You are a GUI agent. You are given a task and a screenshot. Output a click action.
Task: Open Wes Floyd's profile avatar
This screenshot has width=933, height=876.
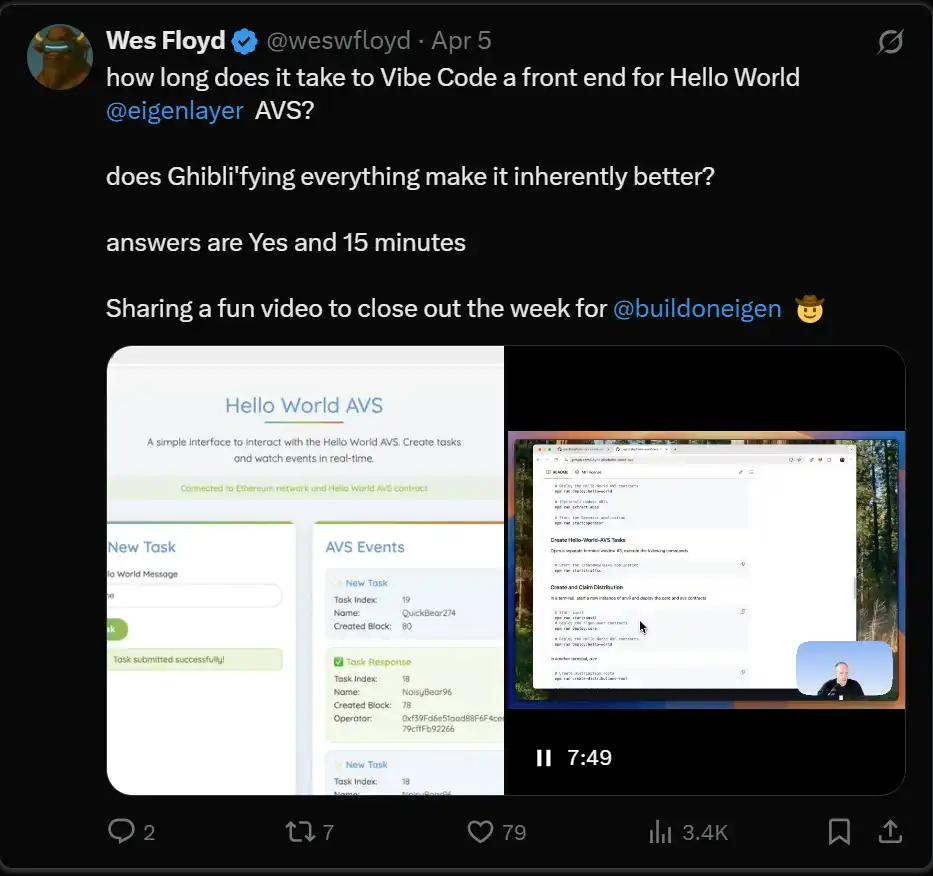coord(60,57)
